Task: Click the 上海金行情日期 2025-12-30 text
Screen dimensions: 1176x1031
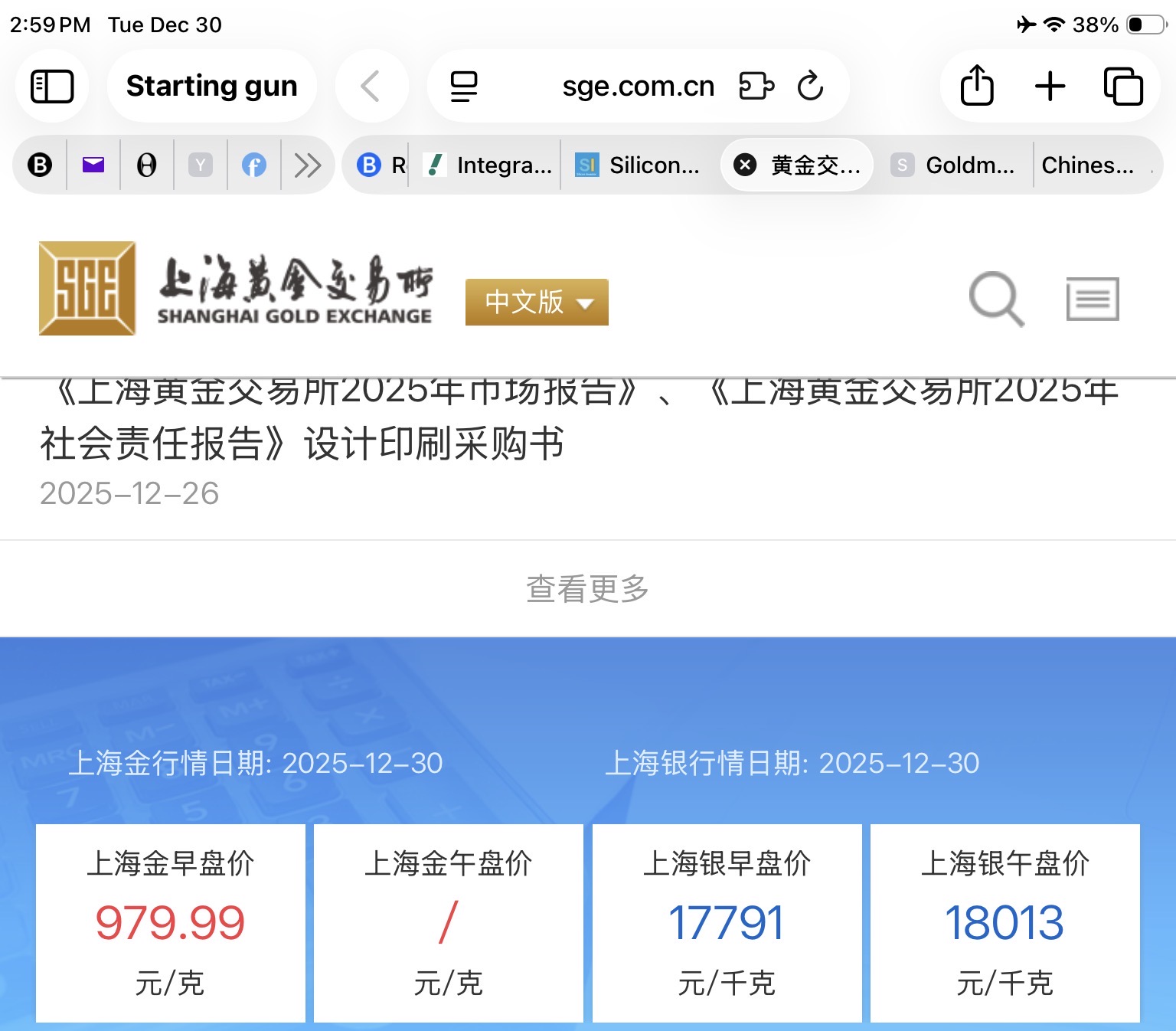Action: 256,763
